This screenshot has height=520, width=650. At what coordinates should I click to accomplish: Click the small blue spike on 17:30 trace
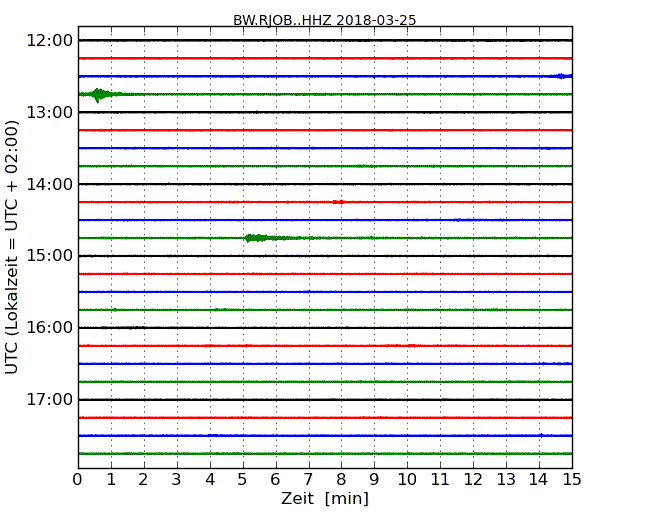pyautogui.click(x=541, y=435)
